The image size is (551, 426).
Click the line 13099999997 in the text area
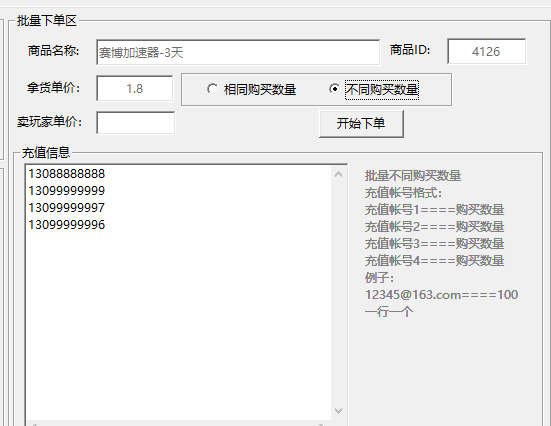(67, 207)
